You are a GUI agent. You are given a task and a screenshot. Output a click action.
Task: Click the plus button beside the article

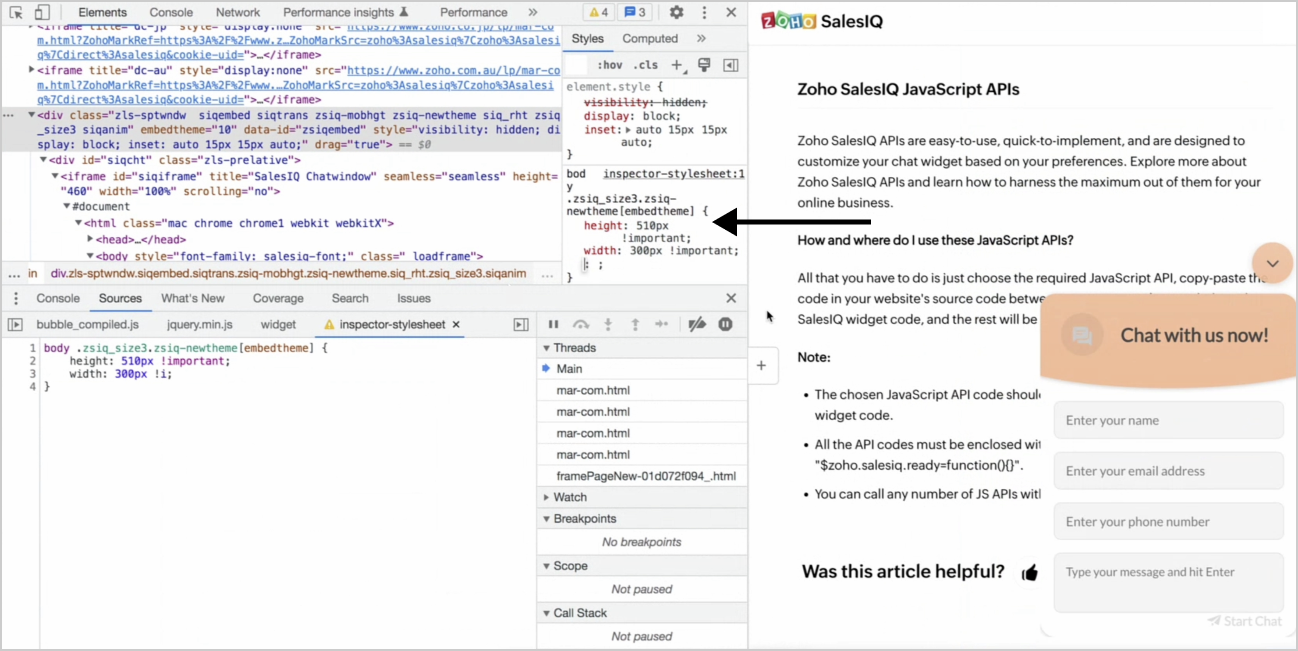(x=761, y=366)
